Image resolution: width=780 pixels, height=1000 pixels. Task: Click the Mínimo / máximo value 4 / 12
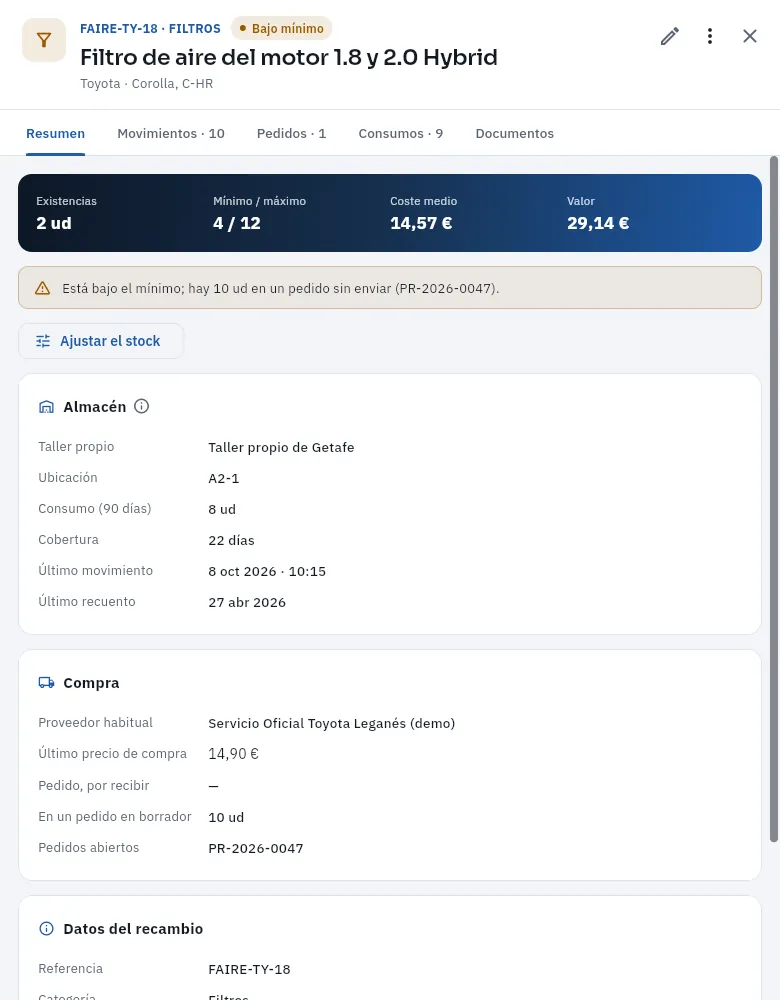[x=237, y=223]
